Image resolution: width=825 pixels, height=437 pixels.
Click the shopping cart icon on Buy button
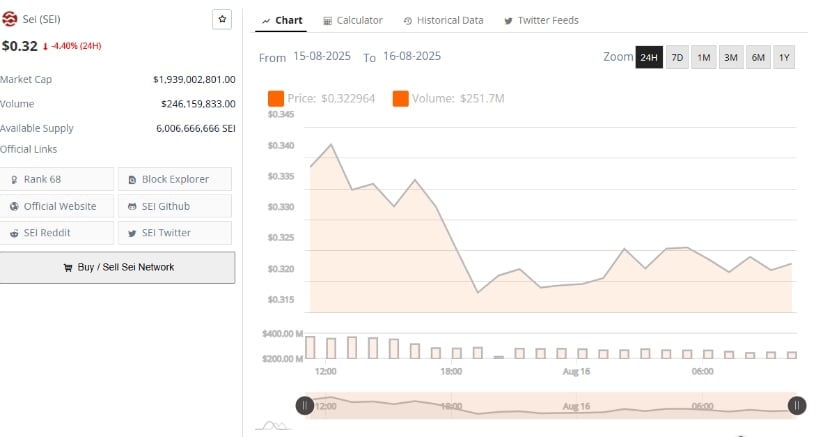[68, 268]
